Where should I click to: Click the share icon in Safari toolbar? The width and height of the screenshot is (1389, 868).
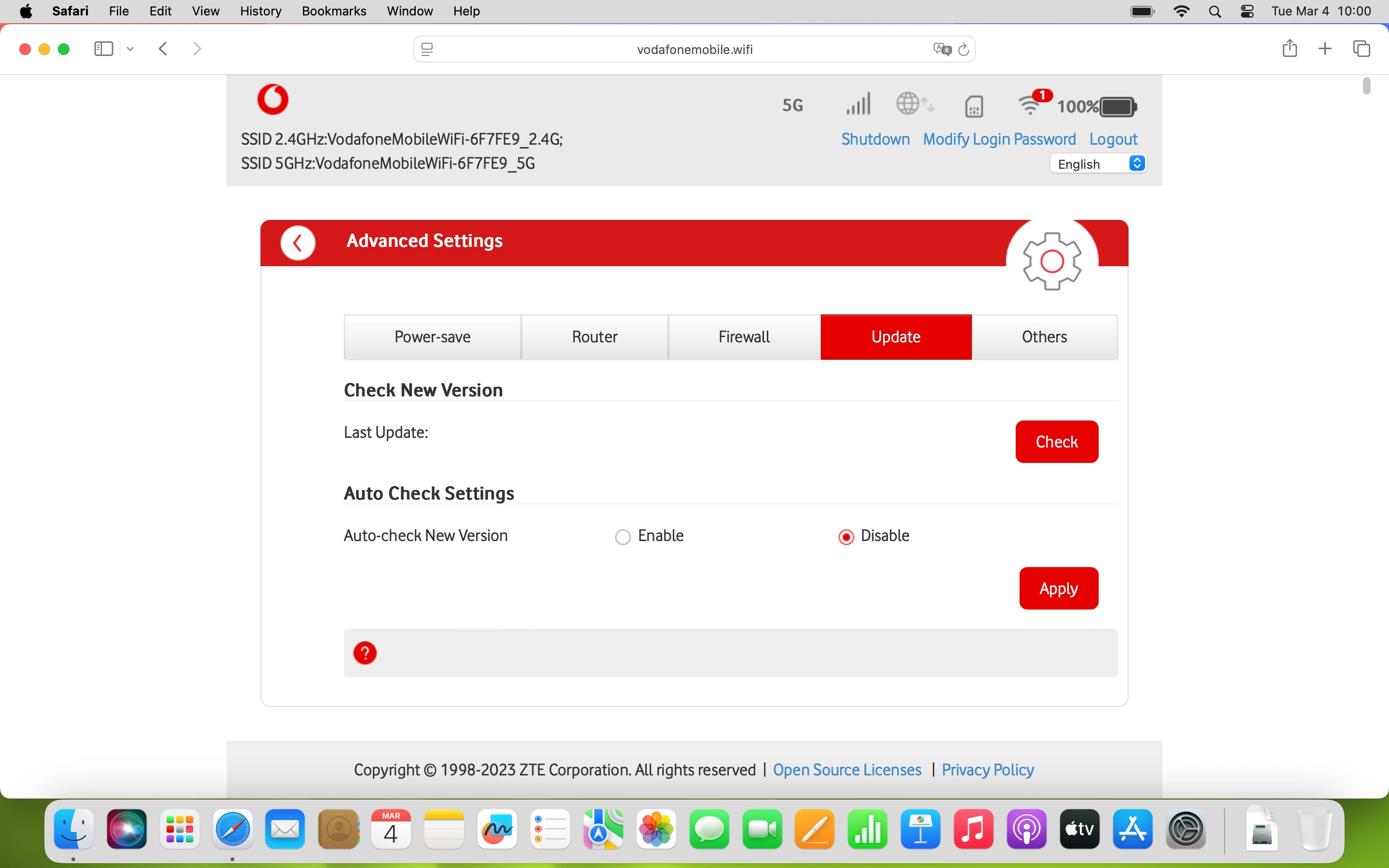tap(1290, 48)
